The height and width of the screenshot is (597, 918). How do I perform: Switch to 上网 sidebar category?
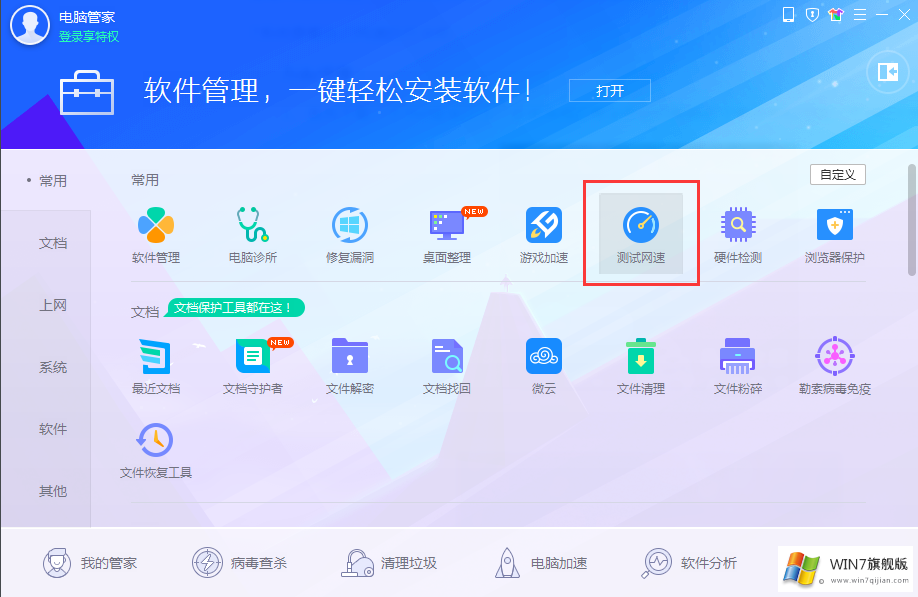tap(53, 305)
